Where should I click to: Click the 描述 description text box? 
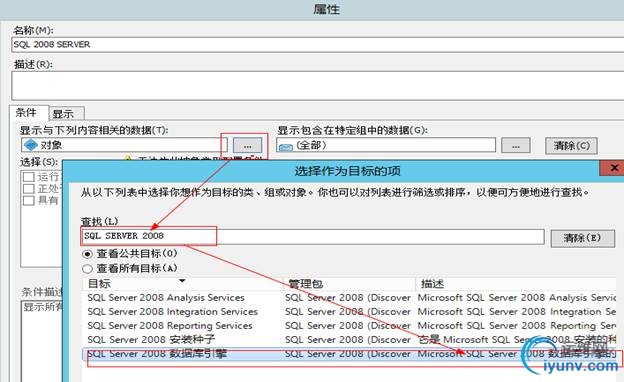pyautogui.click(x=318, y=86)
